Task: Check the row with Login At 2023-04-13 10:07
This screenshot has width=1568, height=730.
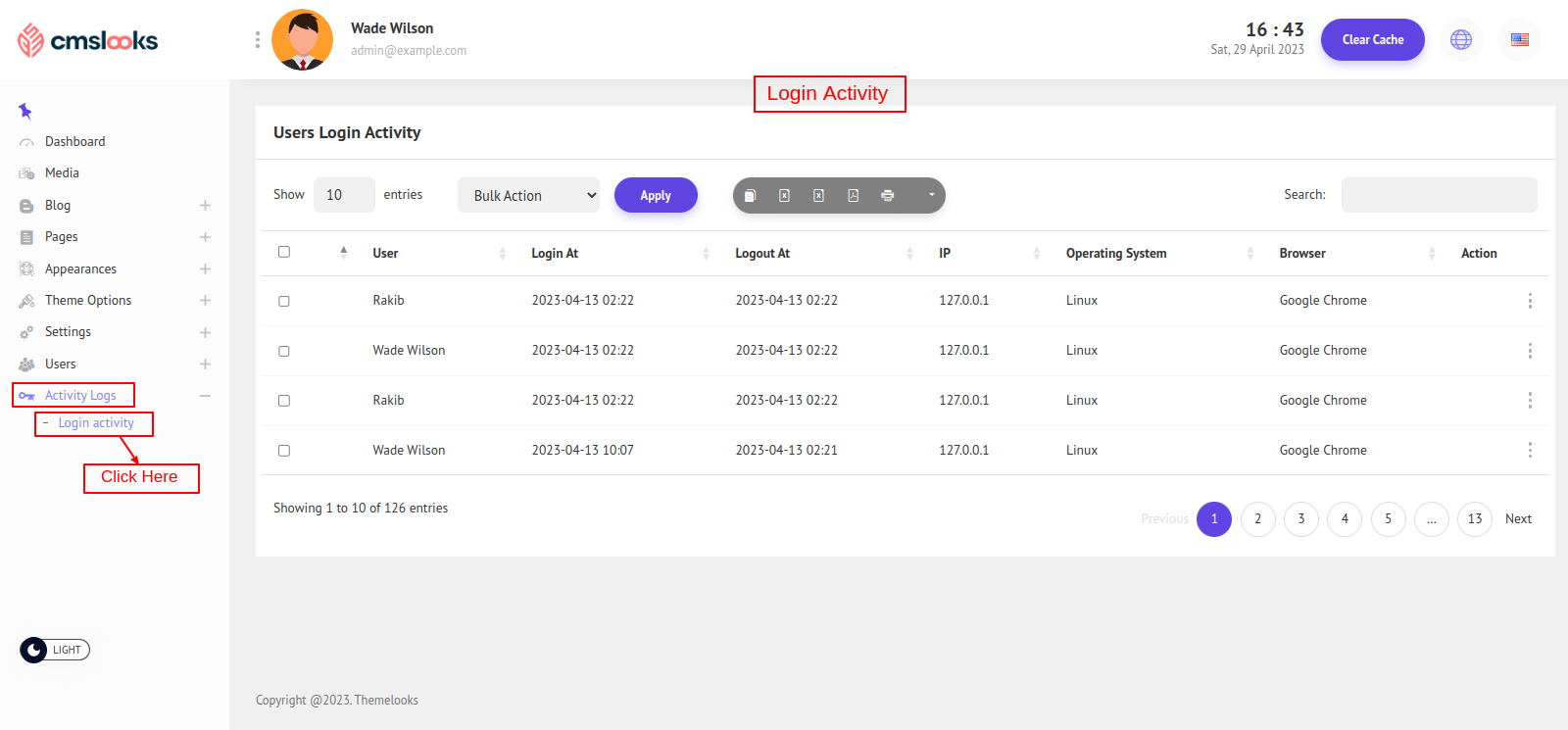Action: point(284,451)
